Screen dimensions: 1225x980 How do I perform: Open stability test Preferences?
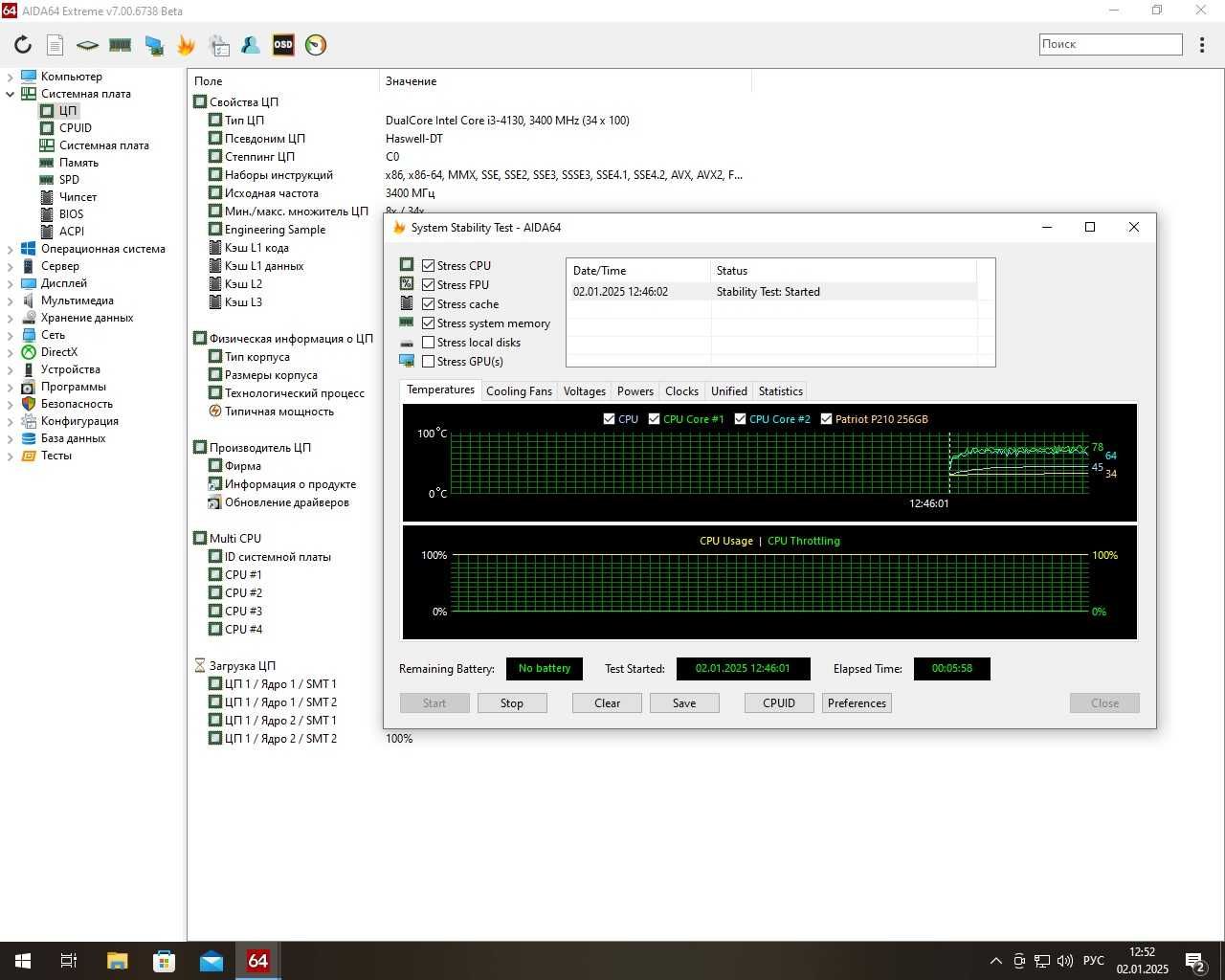click(x=857, y=702)
